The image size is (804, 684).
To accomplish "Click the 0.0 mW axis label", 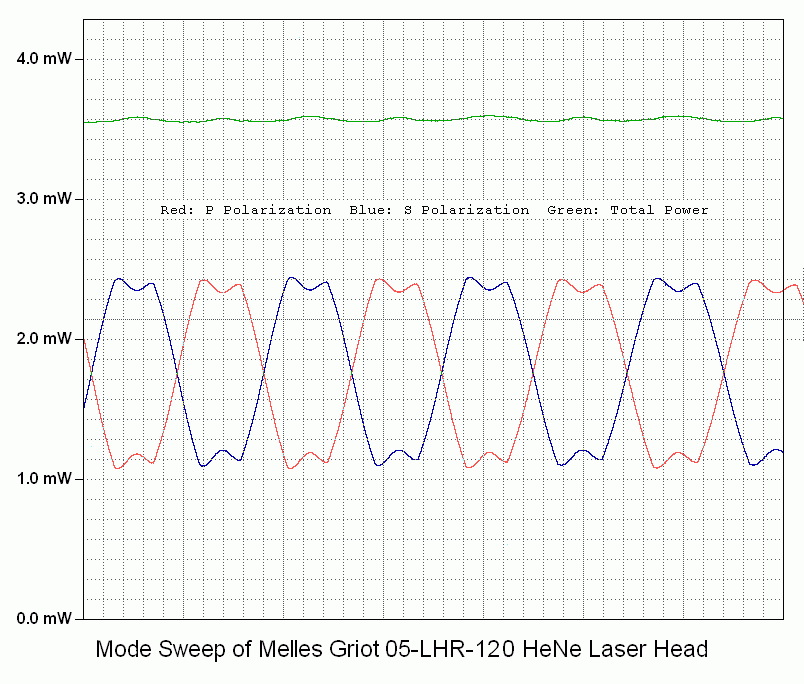I will point(43,619).
